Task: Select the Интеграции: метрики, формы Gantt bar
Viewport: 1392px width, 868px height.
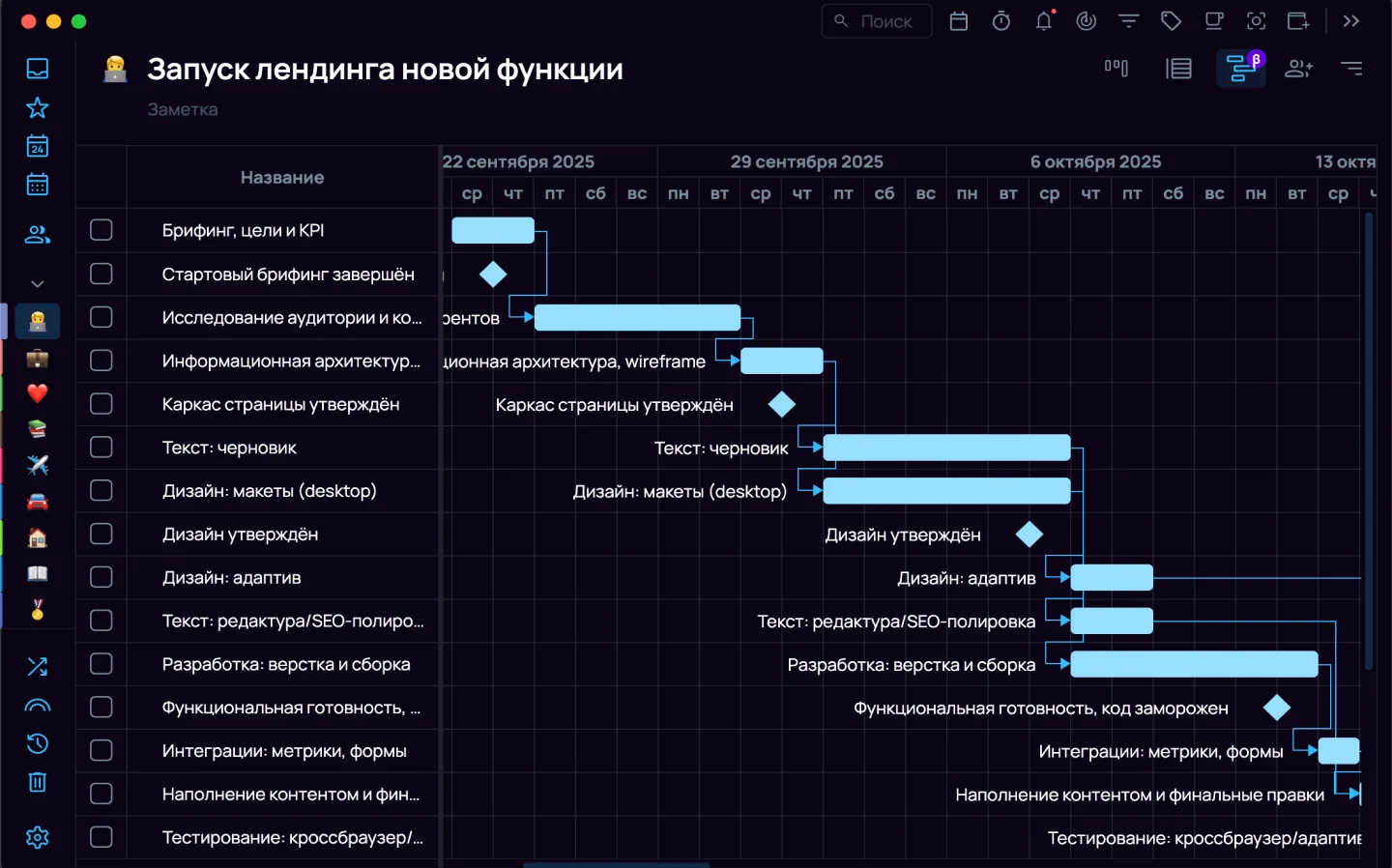Action: pyautogui.click(x=1339, y=751)
